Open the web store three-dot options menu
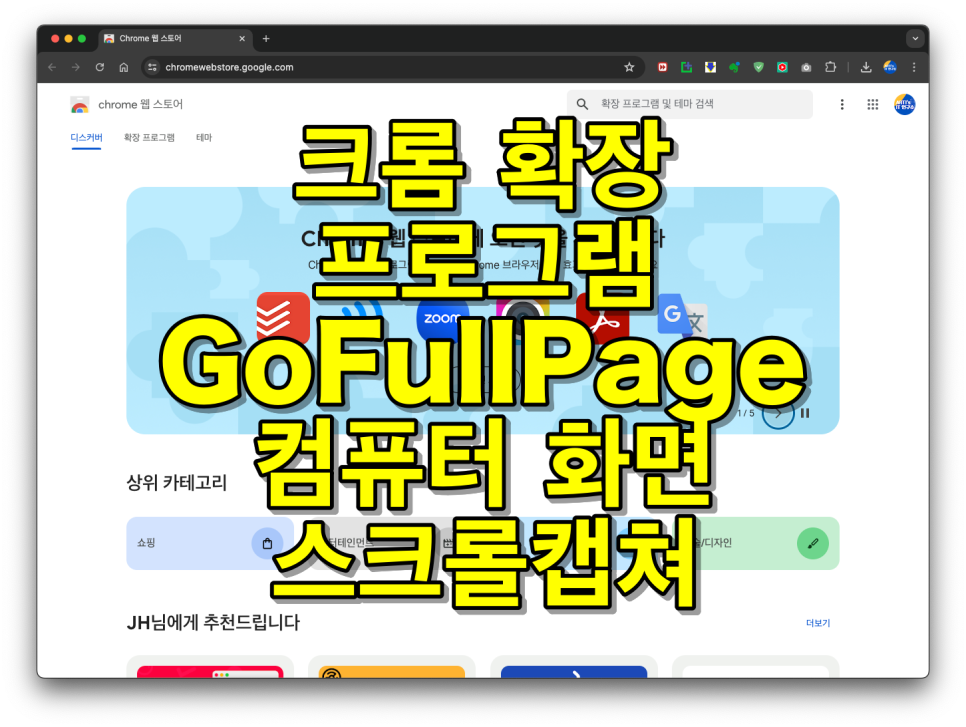 click(x=842, y=104)
